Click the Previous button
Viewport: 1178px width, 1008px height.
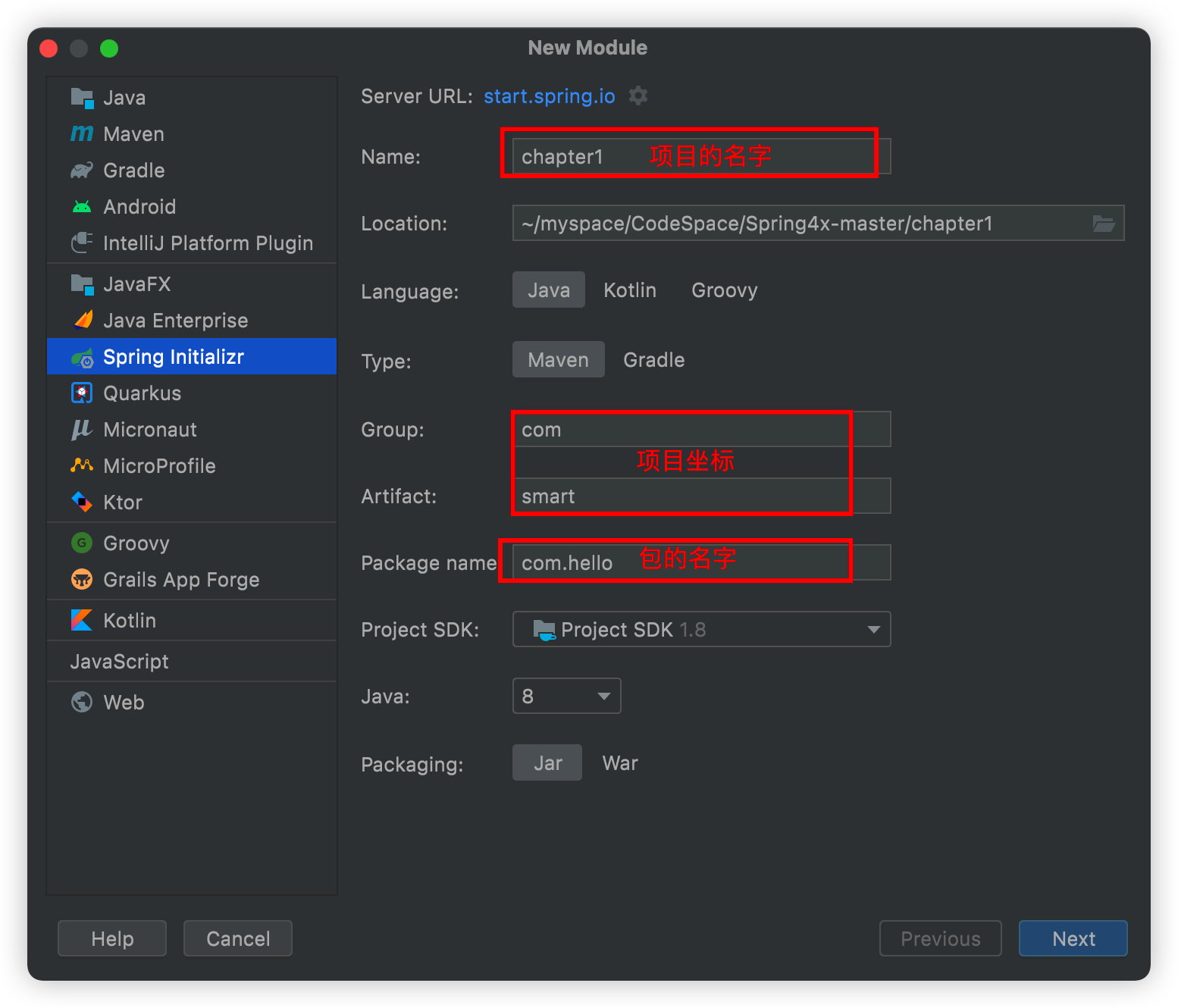coord(941,939)
